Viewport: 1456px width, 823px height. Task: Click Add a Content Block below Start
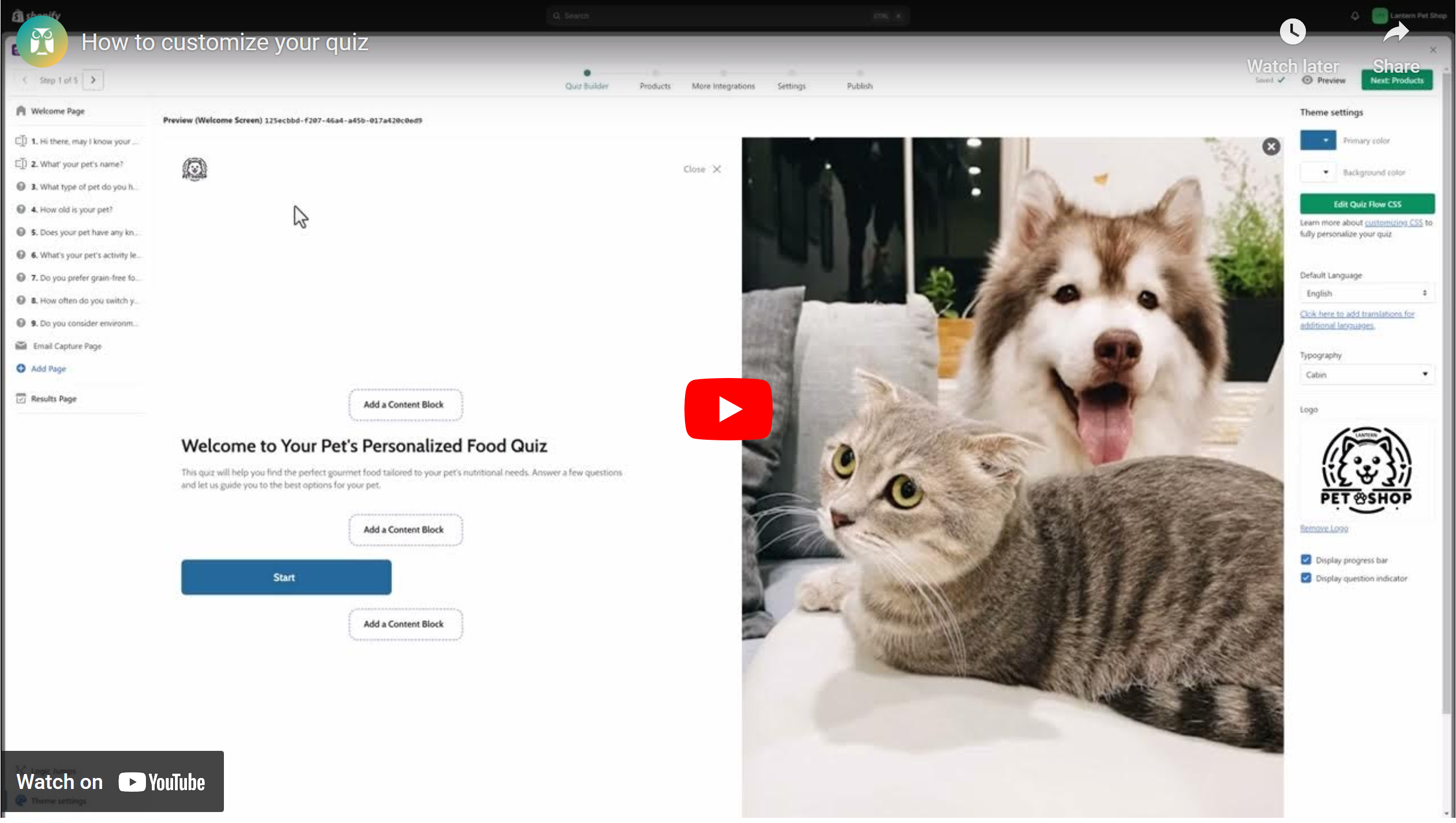(x=405, y=624)
